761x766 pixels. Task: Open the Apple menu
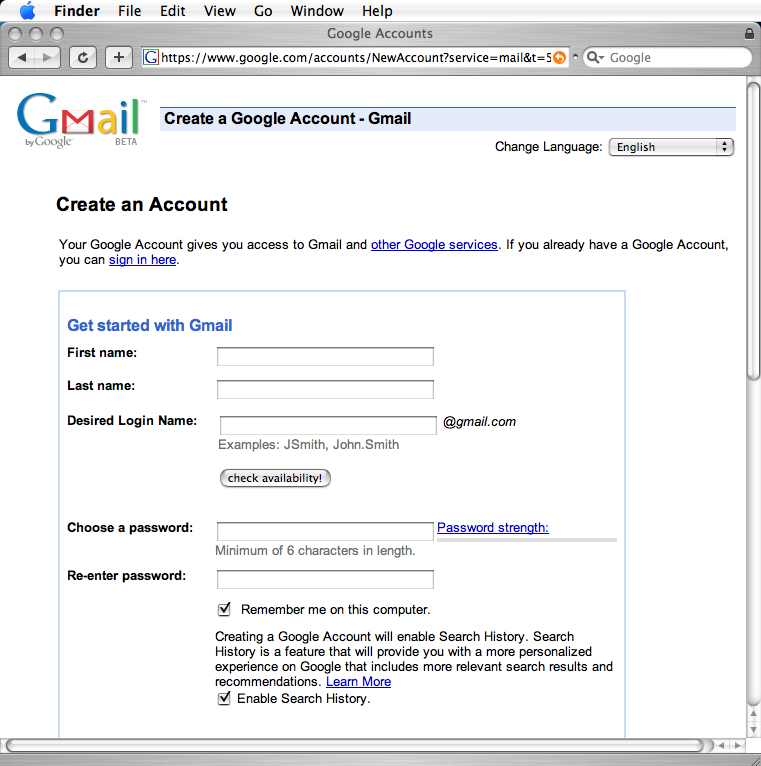[x=28, y=10]
